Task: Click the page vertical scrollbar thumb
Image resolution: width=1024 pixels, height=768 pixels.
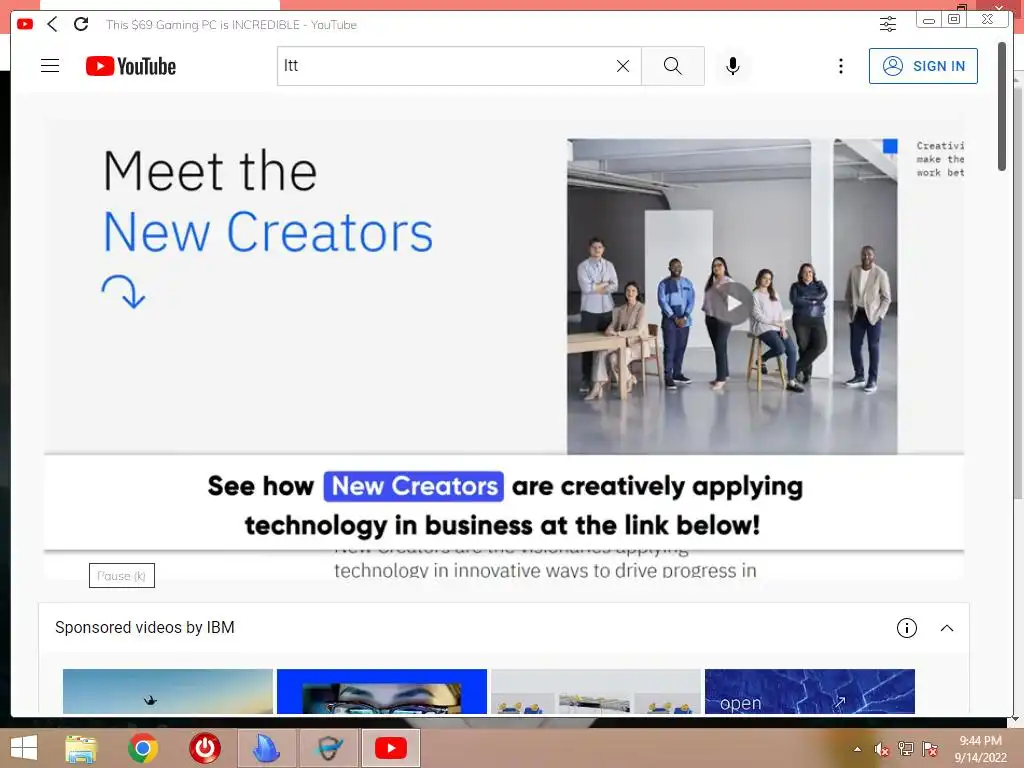Action: [x=1002, y=106]
